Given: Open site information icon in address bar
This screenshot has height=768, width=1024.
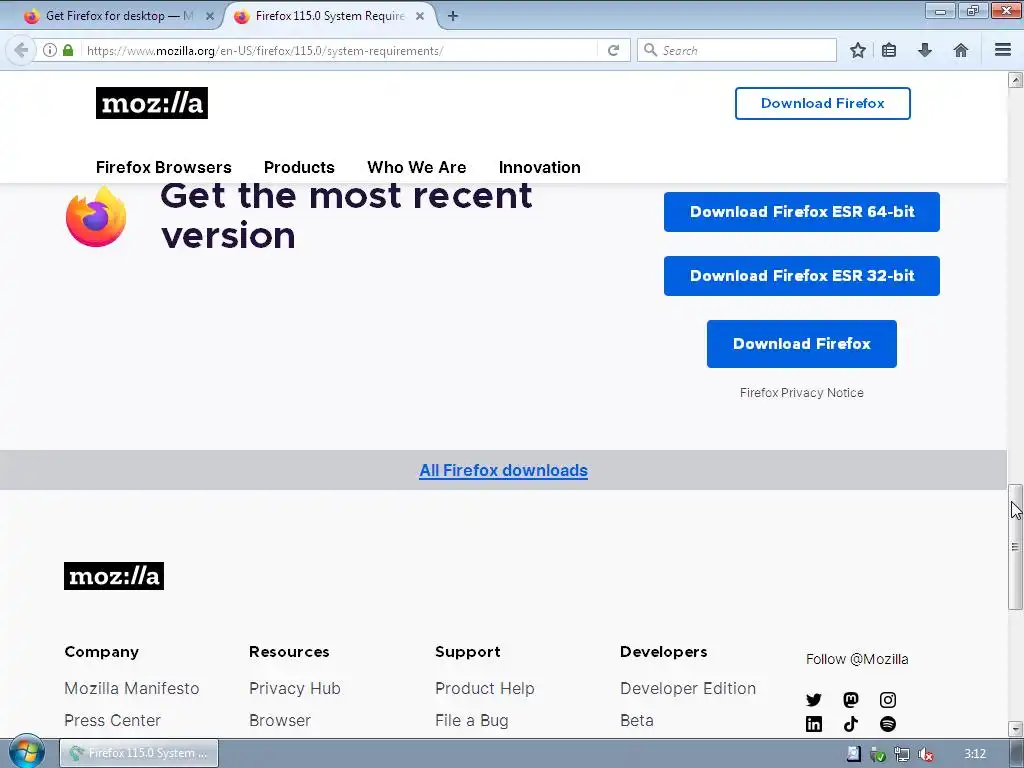Looking at the screenshot, I should [x=50, y=50].
